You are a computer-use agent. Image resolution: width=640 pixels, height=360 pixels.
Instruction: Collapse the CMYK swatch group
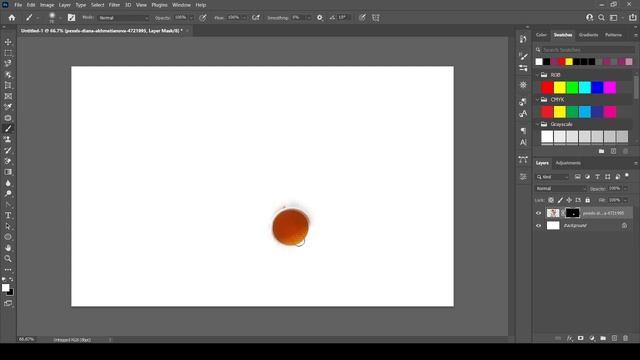pyautogui.click(x=538, y=100)
